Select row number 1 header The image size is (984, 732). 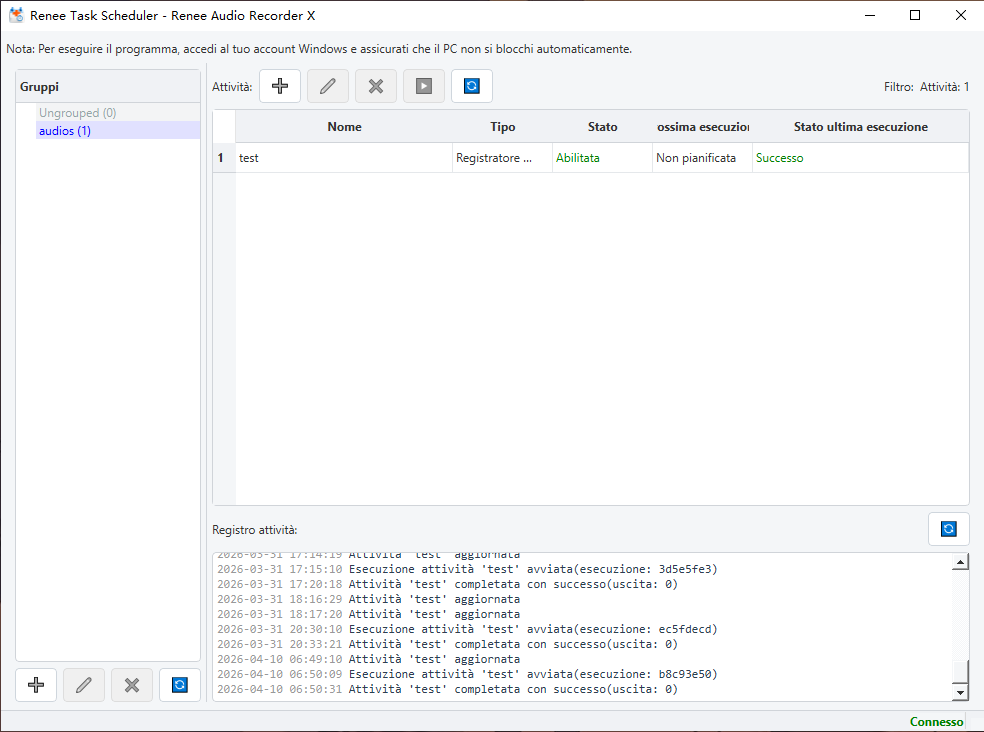[224, 158]
